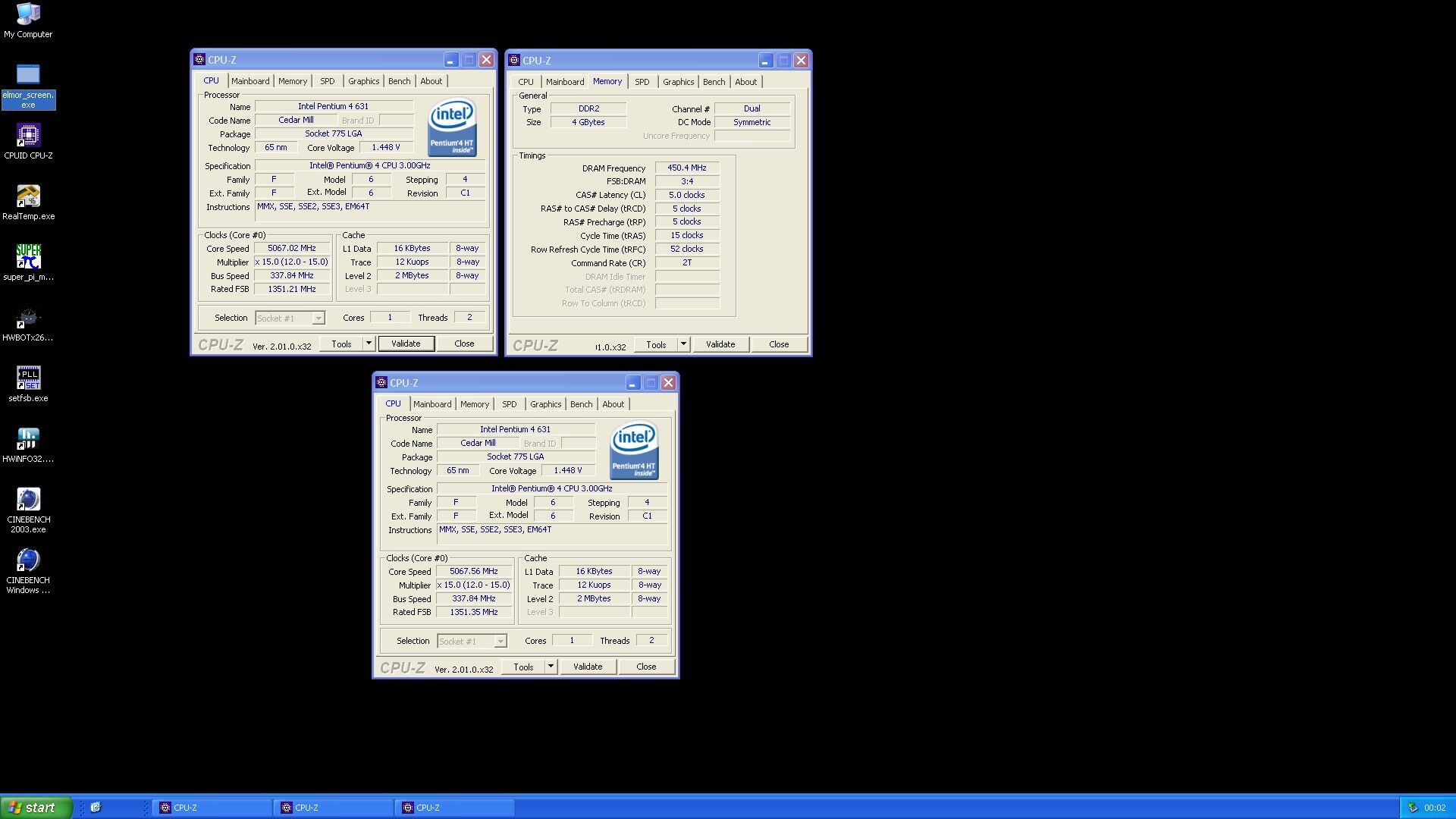
Task: Open the Mainboard tab in top-left CPU-Z window
Action: [250, 81]
